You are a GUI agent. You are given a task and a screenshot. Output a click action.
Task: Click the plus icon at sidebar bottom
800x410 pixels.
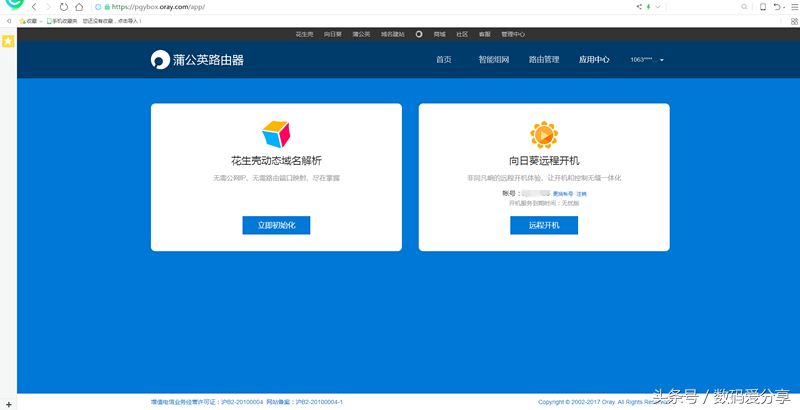click(x=8, y=404)
